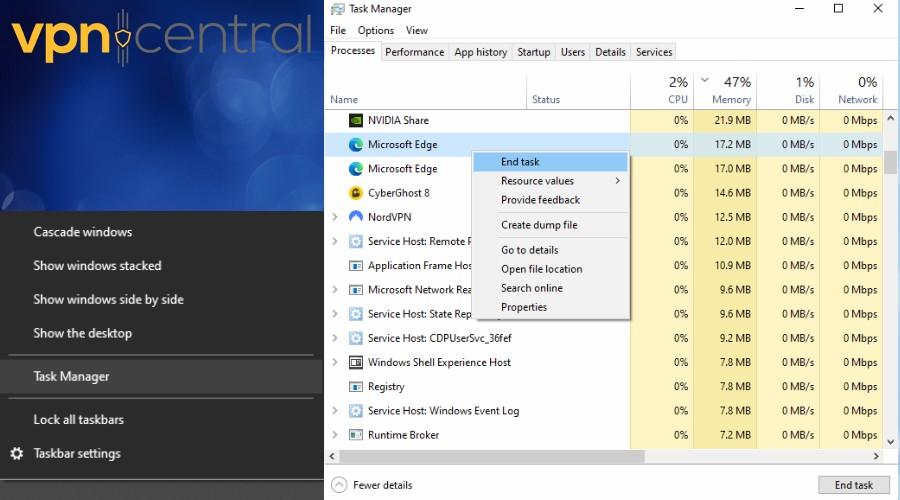This screenshot has height=500, width=900.
Task: Click the Service Host: State Rep gear icon
Action: click(x=356, y=314)
